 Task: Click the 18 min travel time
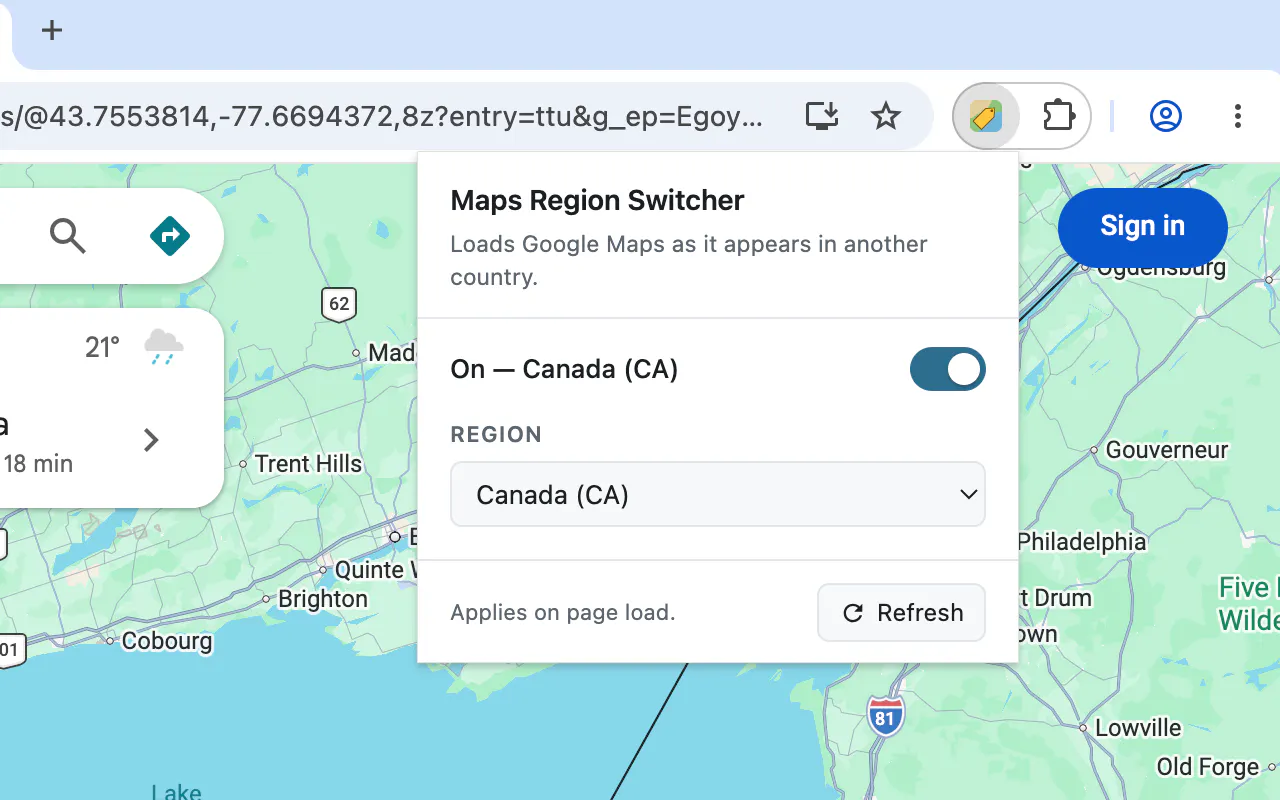(38, 464)
